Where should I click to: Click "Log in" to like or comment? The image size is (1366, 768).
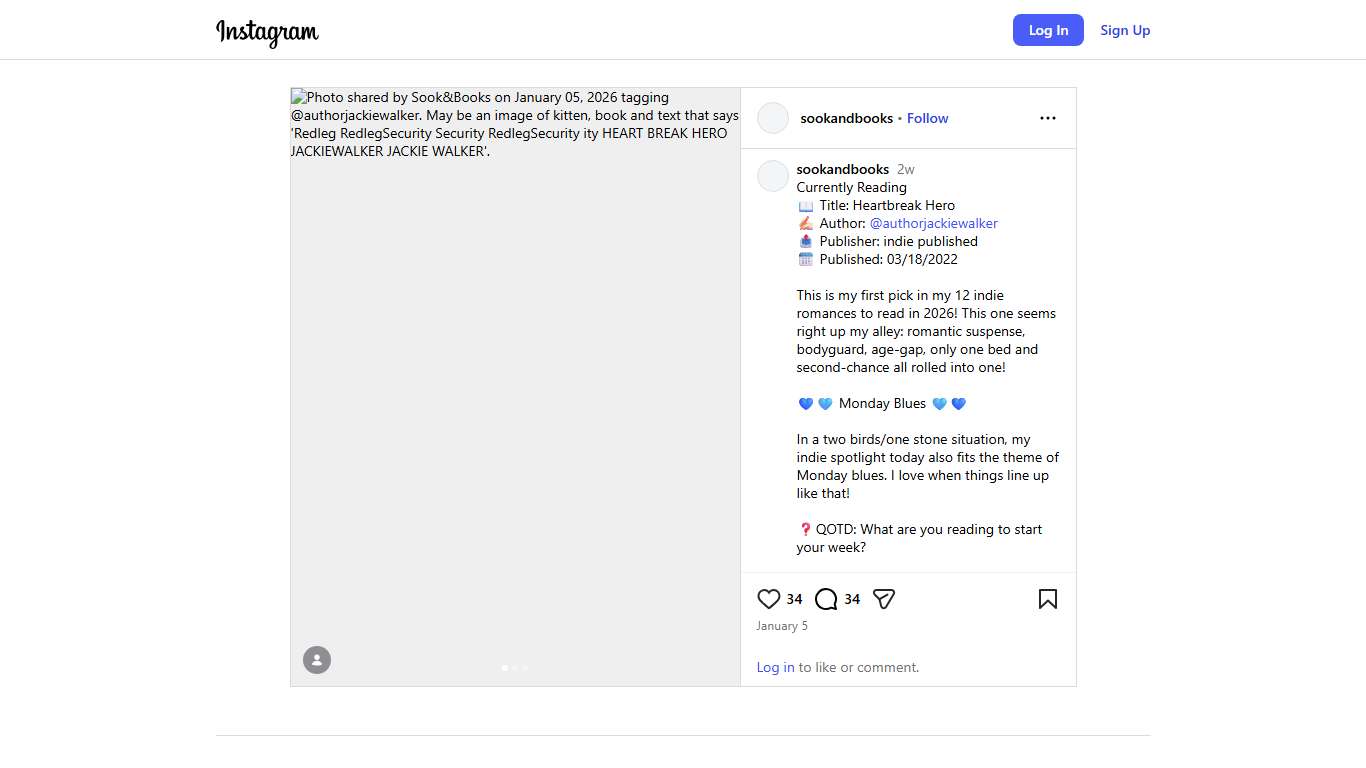775,667
